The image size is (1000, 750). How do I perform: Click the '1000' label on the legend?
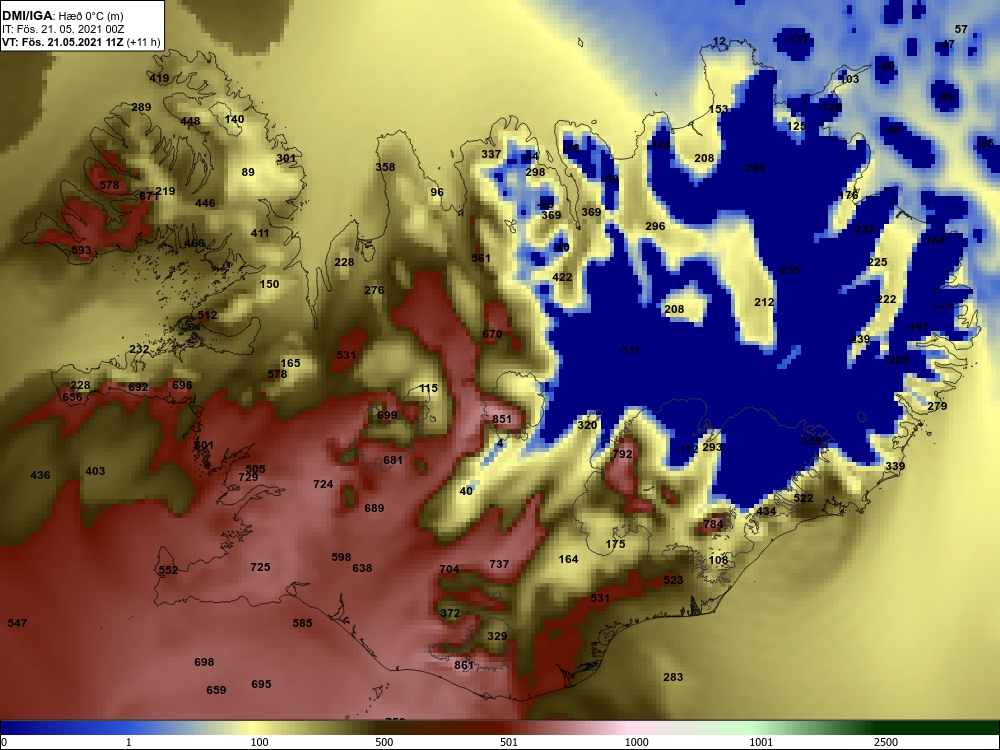pyautogui.click(x=636, y=742)
